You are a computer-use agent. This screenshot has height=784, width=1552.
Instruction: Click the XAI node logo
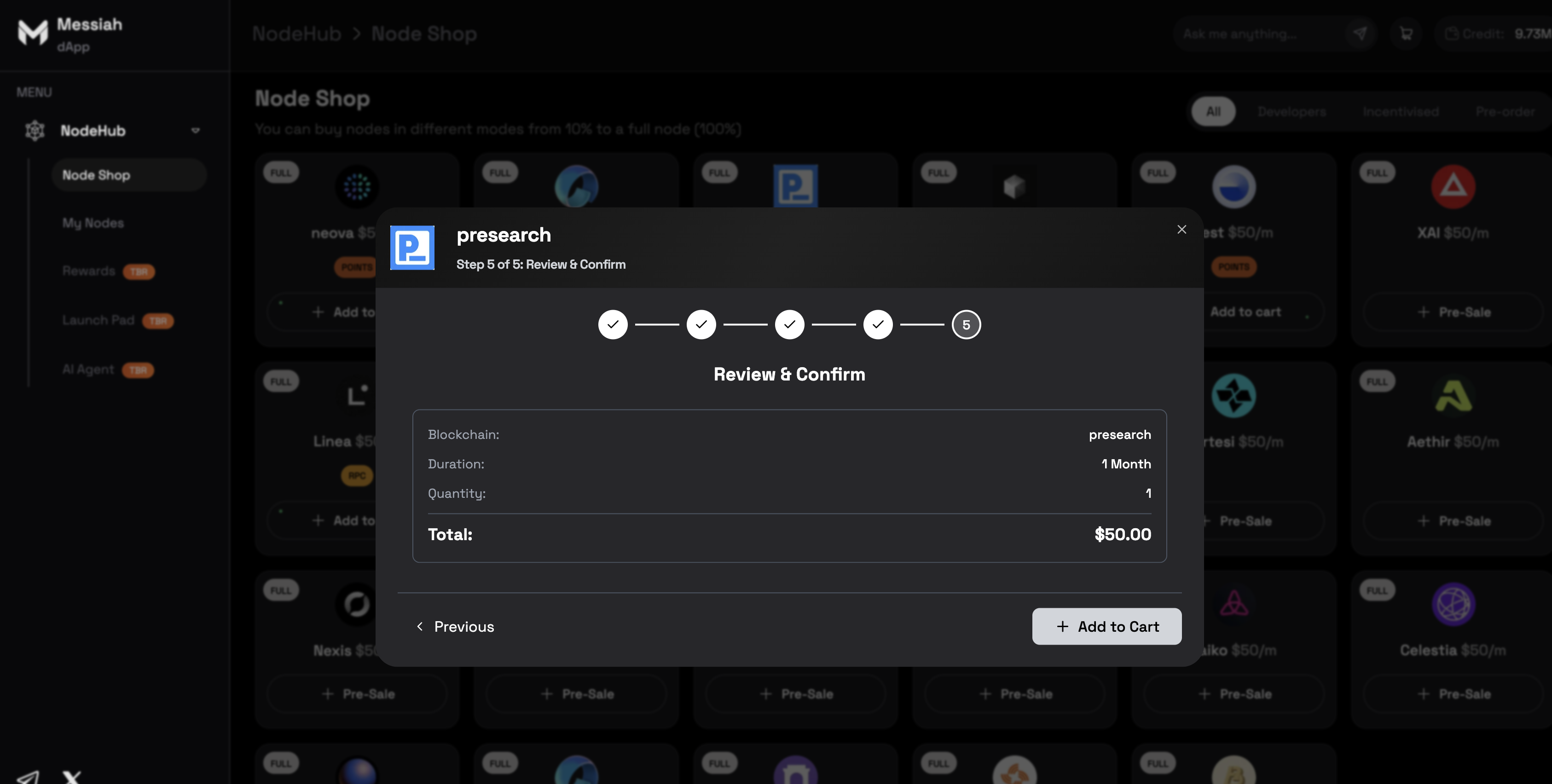(1453, 187)
